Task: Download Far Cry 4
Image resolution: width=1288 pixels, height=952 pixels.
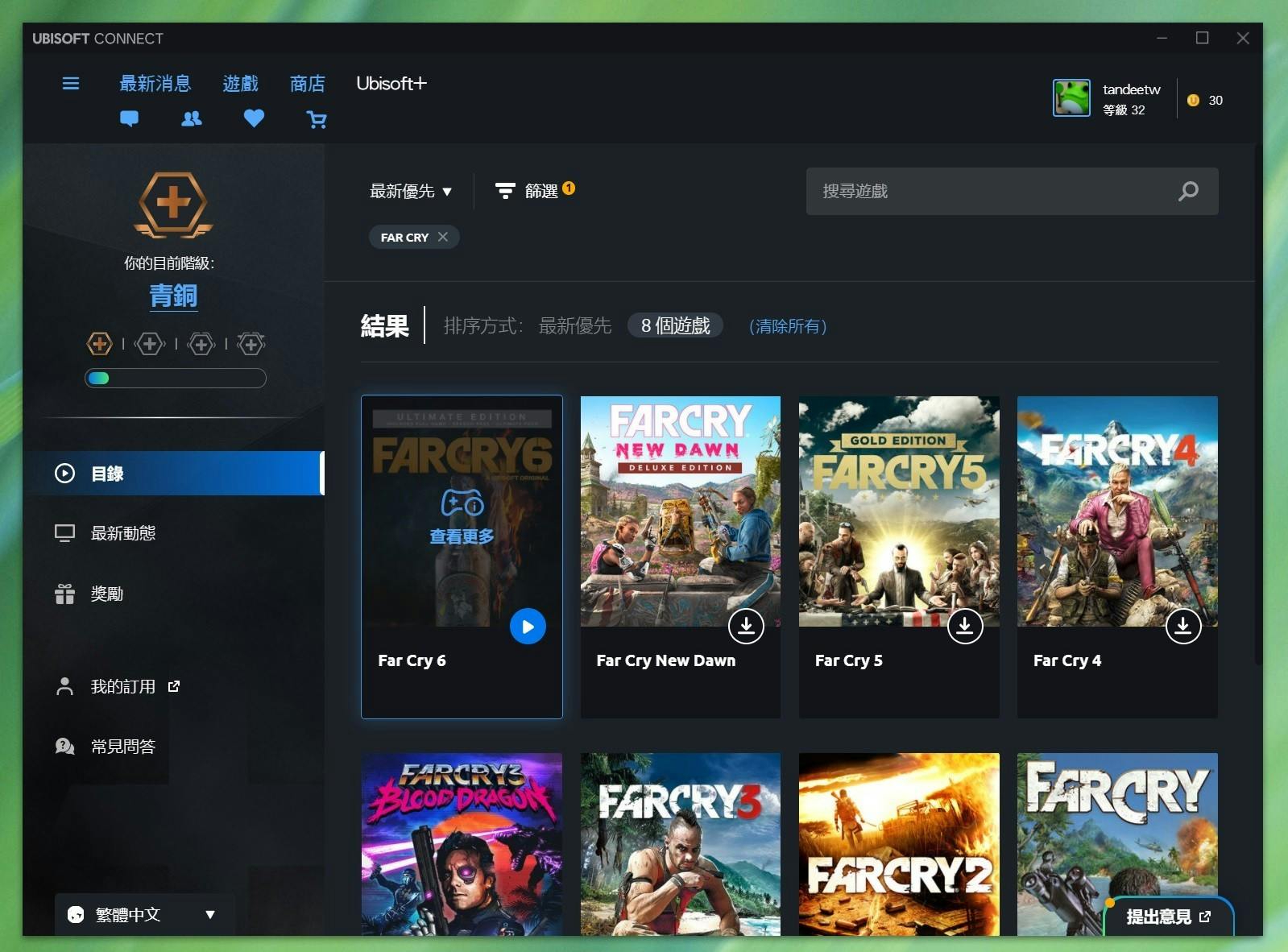Action: point(1182,626)
